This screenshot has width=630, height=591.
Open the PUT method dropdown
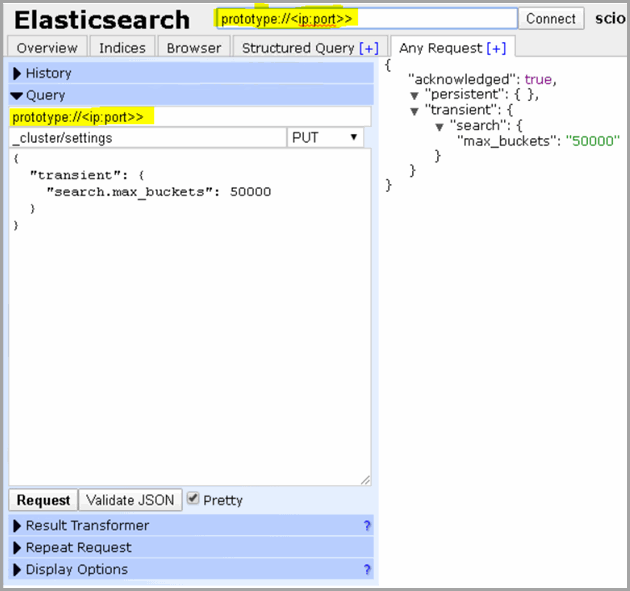click(x=325, y=138)
